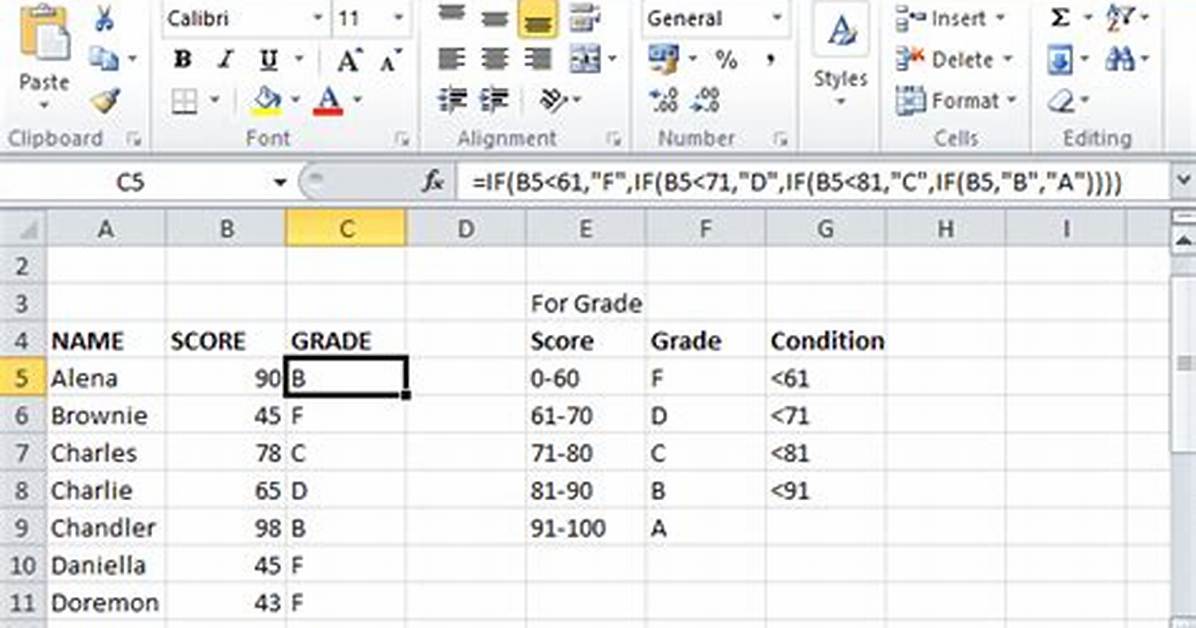Viewport: 1196px width, 628px height.
Task: Click Decrease Indent icon
Action: 452,100
